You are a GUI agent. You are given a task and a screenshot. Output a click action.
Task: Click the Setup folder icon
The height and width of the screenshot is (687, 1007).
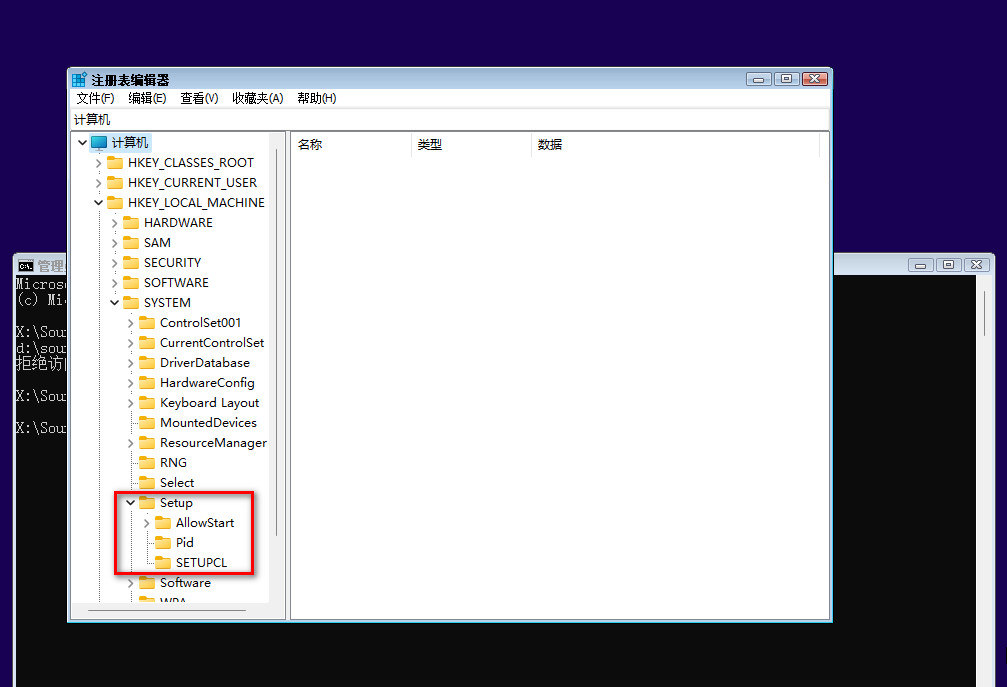click(147, 502)
